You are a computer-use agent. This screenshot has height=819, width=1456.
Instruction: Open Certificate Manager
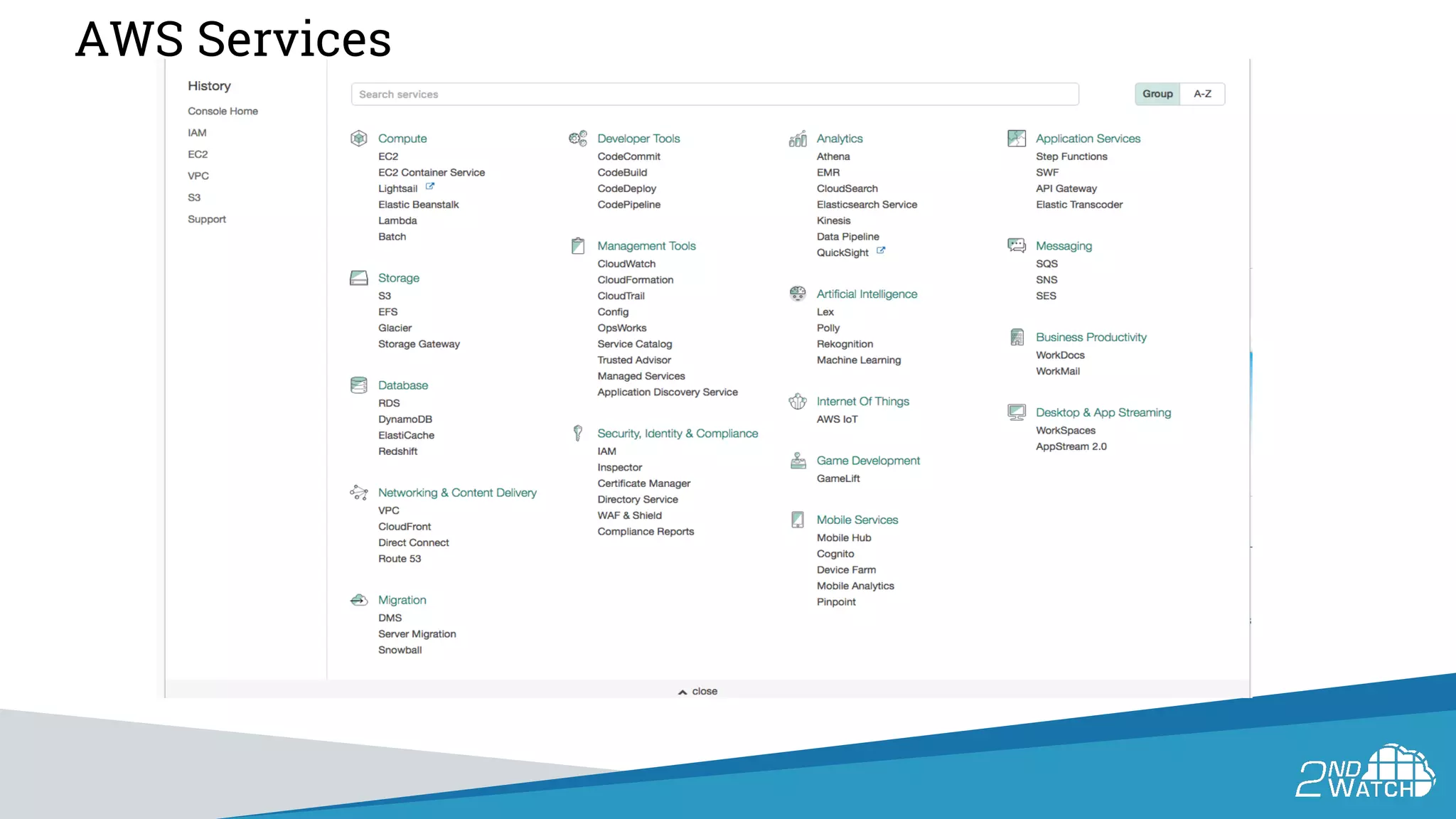coord(644,483)
